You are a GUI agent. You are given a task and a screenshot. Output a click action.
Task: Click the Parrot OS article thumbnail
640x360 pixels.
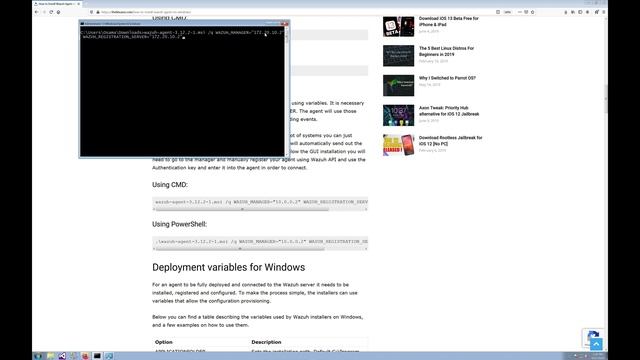(398, 85)
